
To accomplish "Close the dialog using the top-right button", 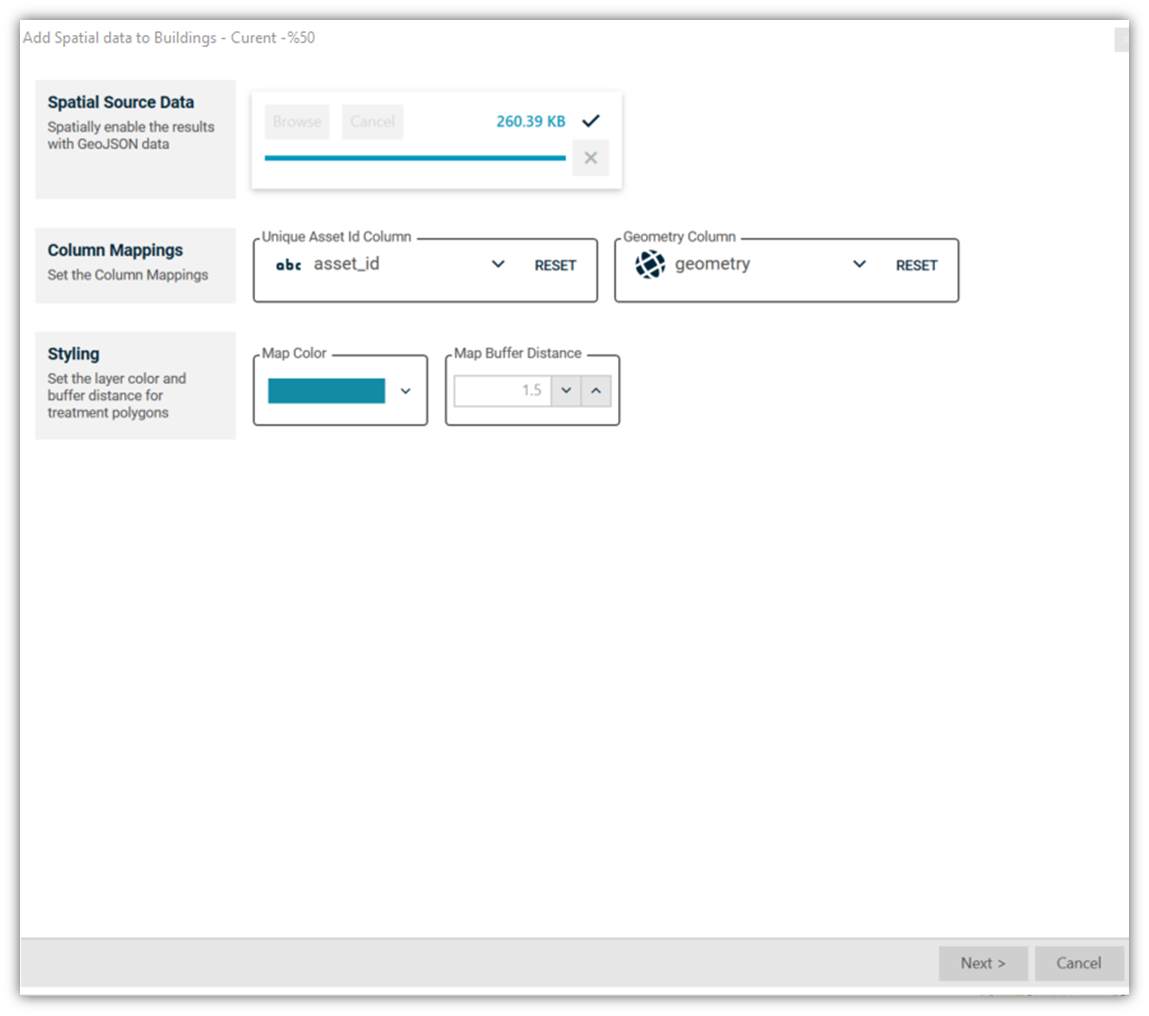I will pos(1122,40).
